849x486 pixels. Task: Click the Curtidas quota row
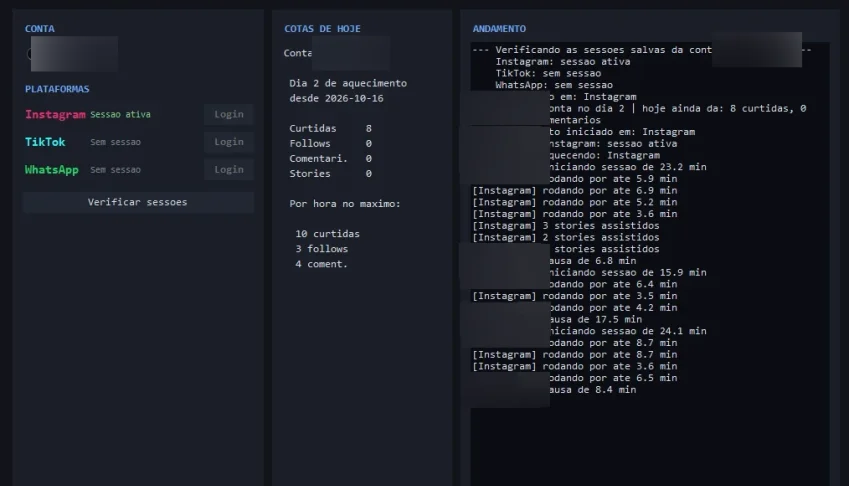pyautogui.click(x=330, y=128)
